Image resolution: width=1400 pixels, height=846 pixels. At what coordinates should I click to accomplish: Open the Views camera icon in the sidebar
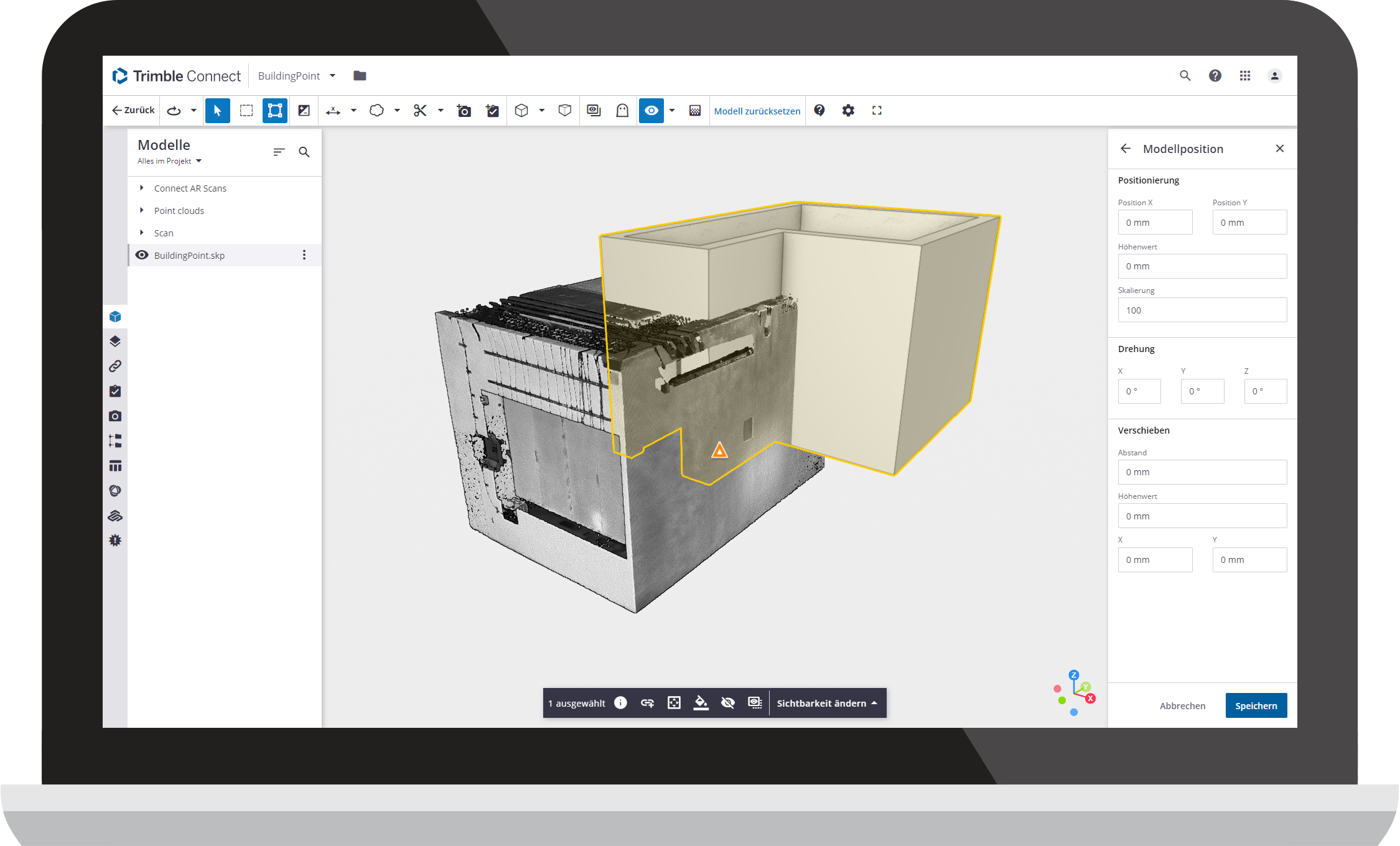[x=116, y=416]
